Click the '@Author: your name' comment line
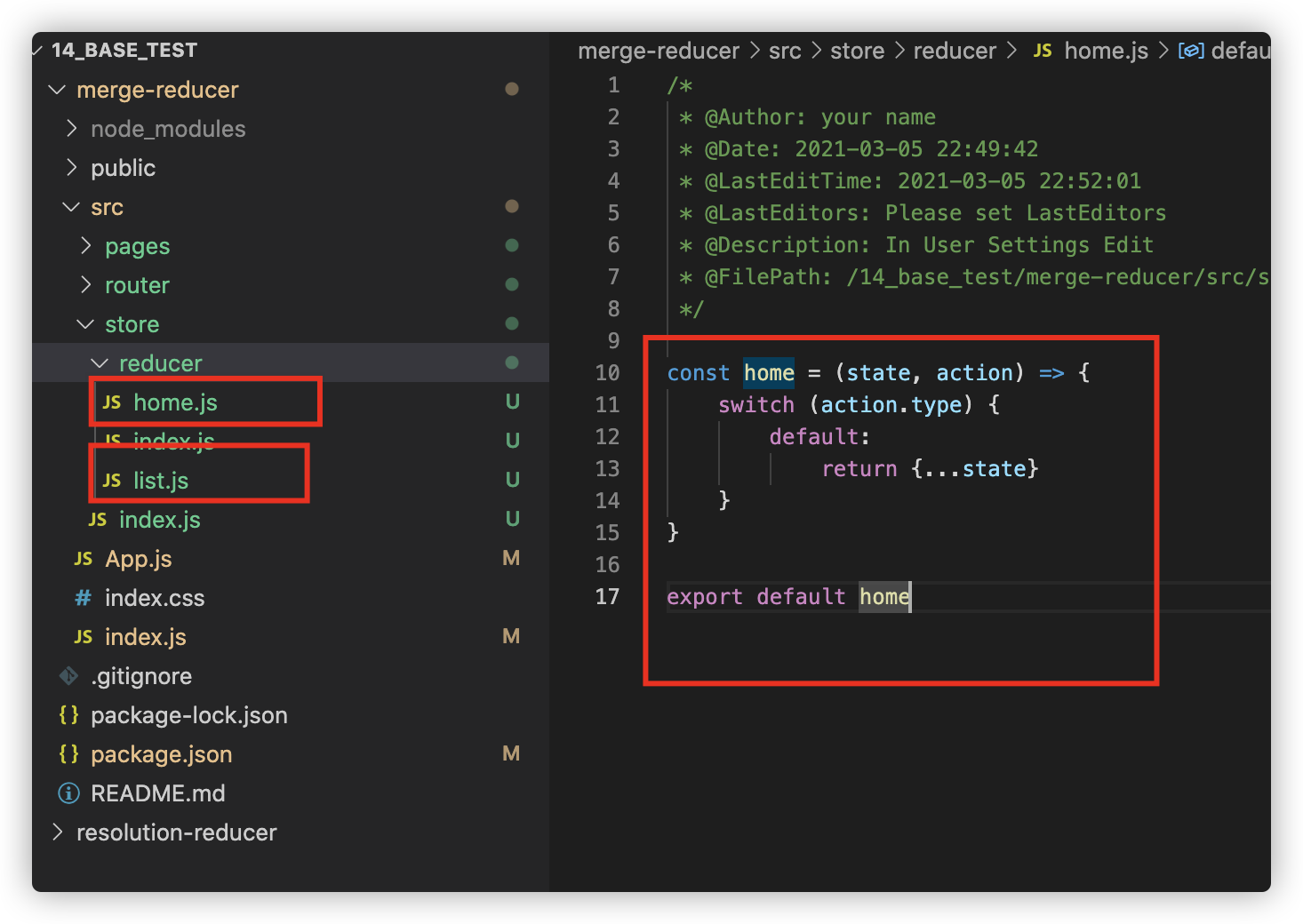The height and width of the screenshot is (924, 1303). [807, 117]
